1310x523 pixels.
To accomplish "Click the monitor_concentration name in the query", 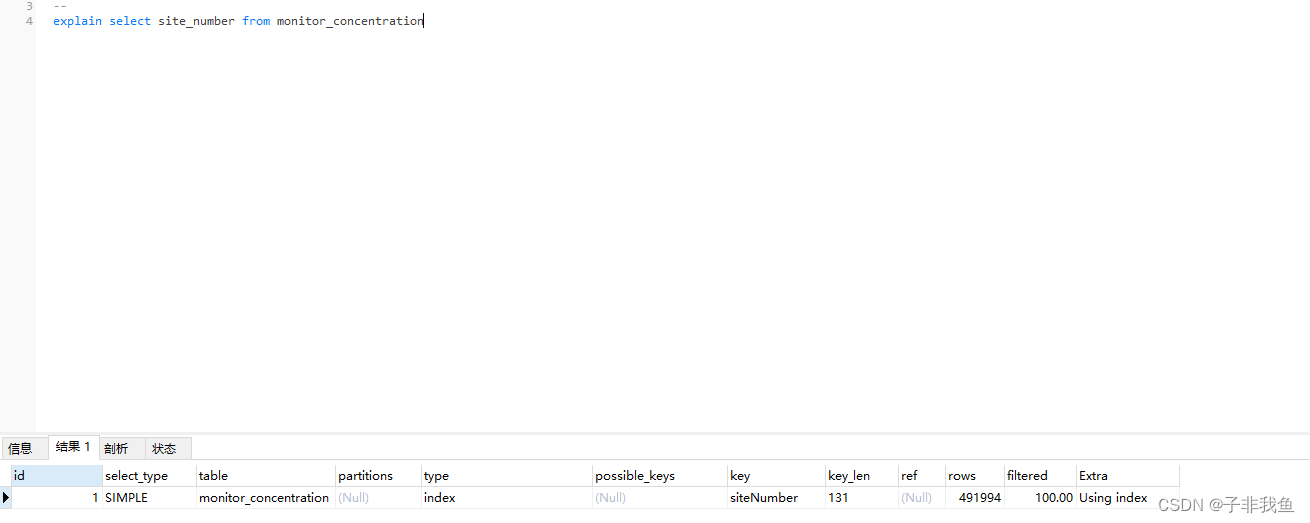I will tap(350, 21).
